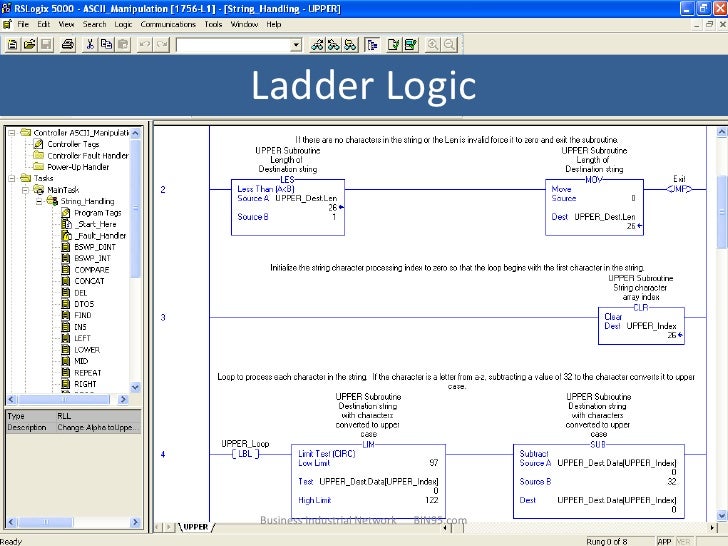This screenshot has width=728, height=546.
Task: Select the RIGHT routine
Action: click(85, 384)
